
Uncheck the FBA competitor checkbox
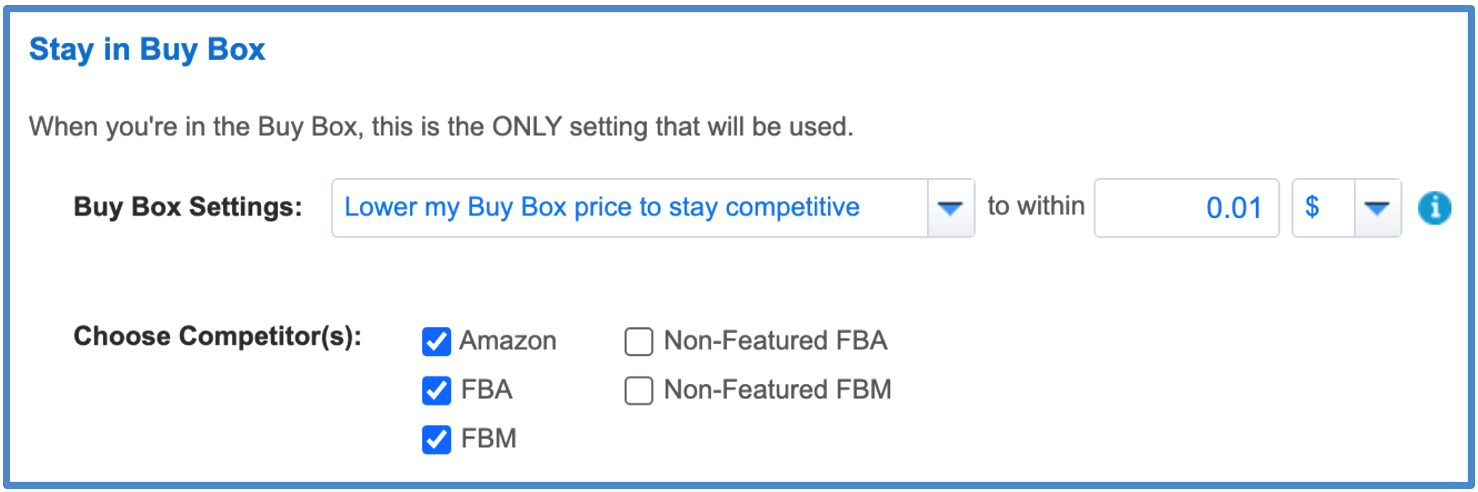pyautogui.click(x=437, y=390)
